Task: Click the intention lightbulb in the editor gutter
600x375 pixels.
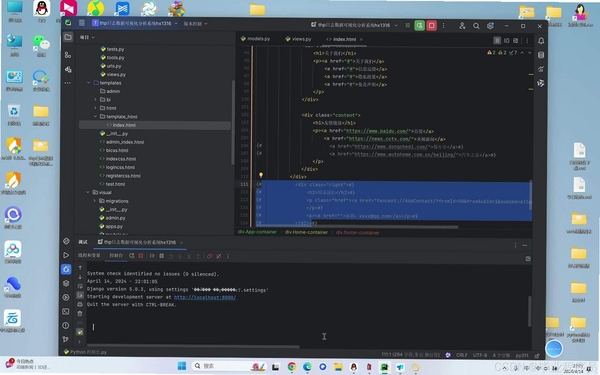Action: (x=261, y=175)
